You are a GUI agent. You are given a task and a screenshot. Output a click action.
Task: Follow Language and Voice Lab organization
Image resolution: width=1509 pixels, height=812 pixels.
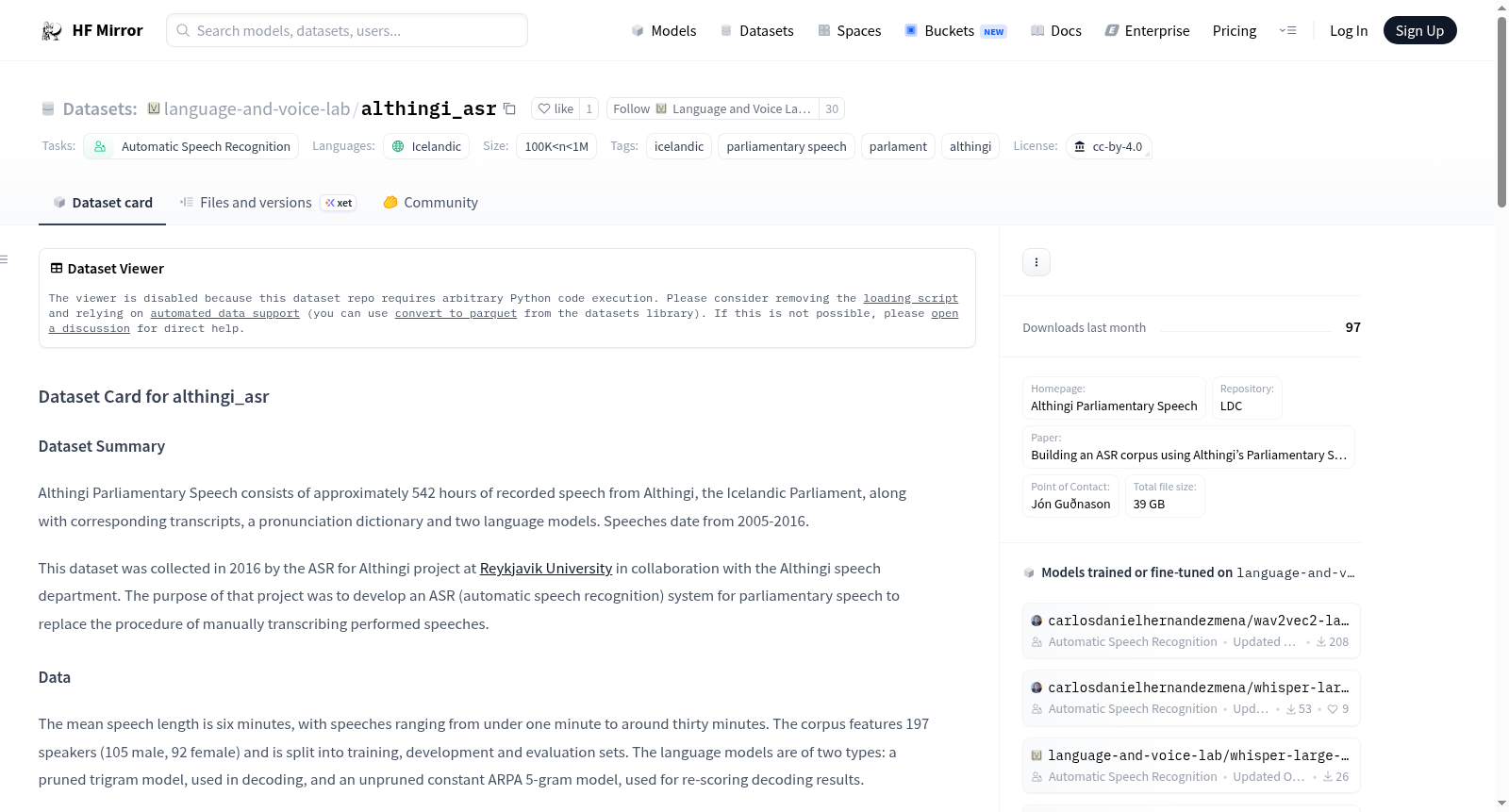[713, 108]
